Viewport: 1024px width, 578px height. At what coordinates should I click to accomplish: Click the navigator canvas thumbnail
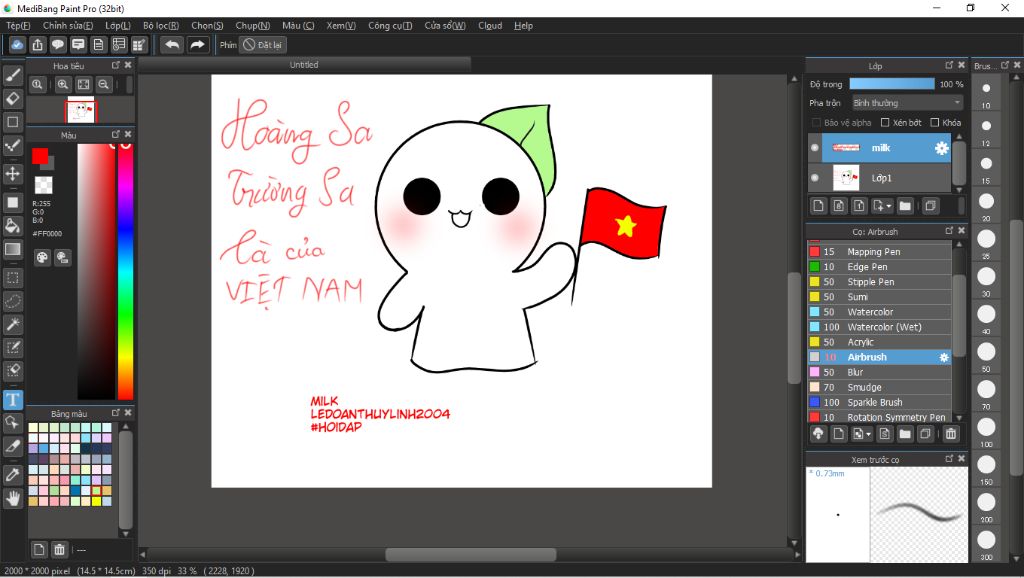[x=81, y=110]
